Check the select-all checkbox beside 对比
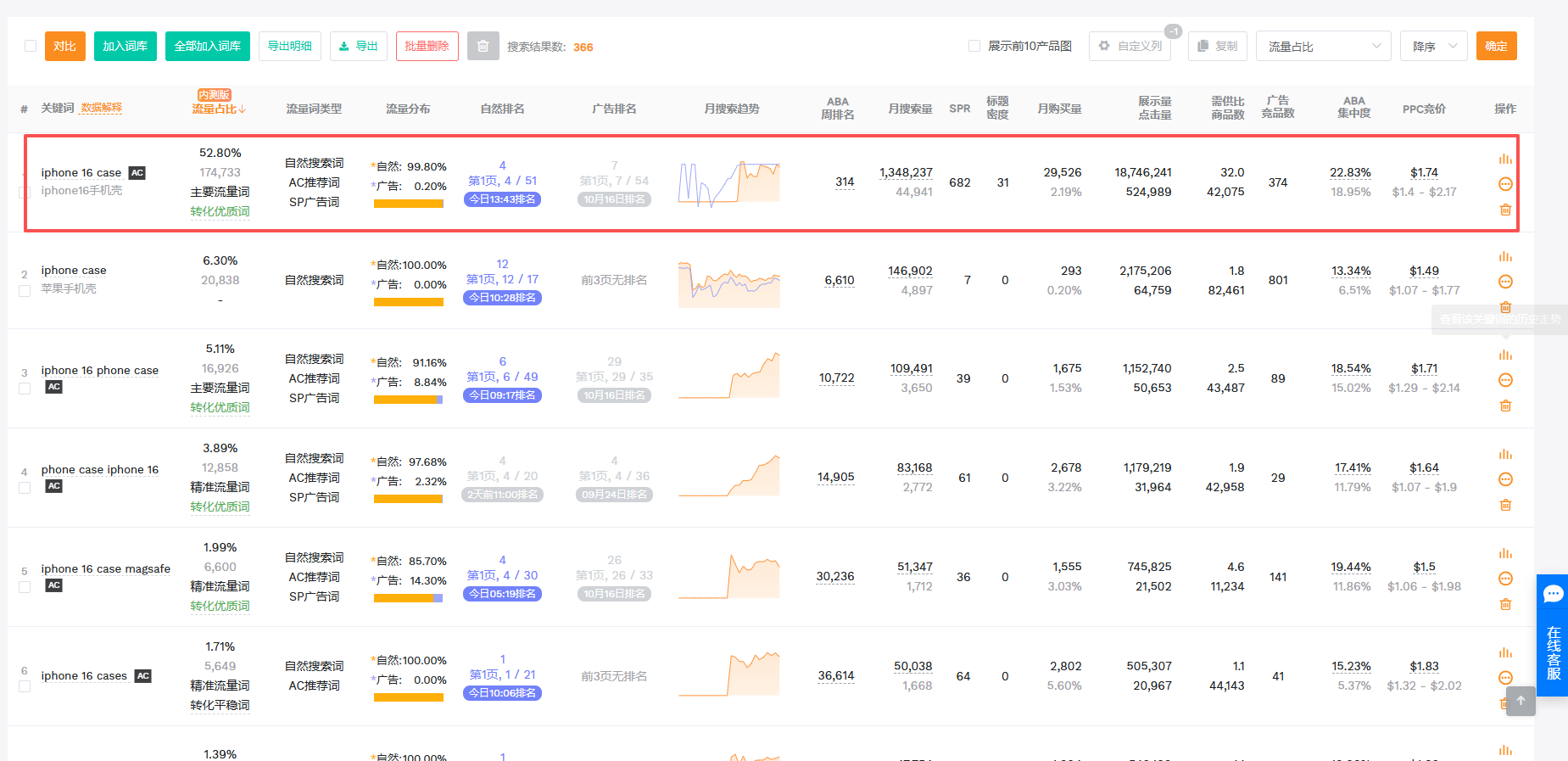Image resolution: width=1568 pixels, height=761 pixels. 31,46
